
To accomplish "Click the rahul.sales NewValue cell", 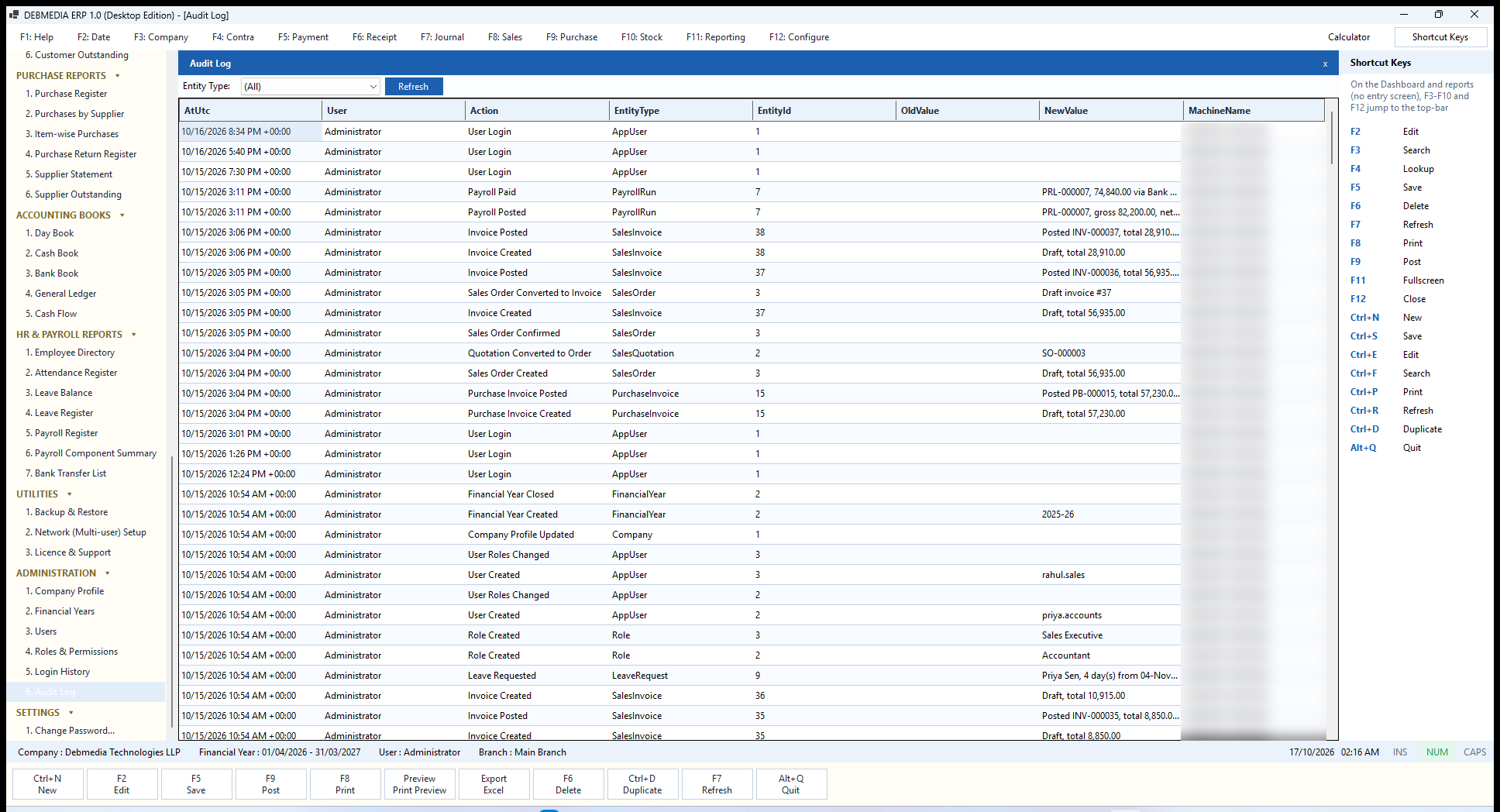I will (1110, 575).
